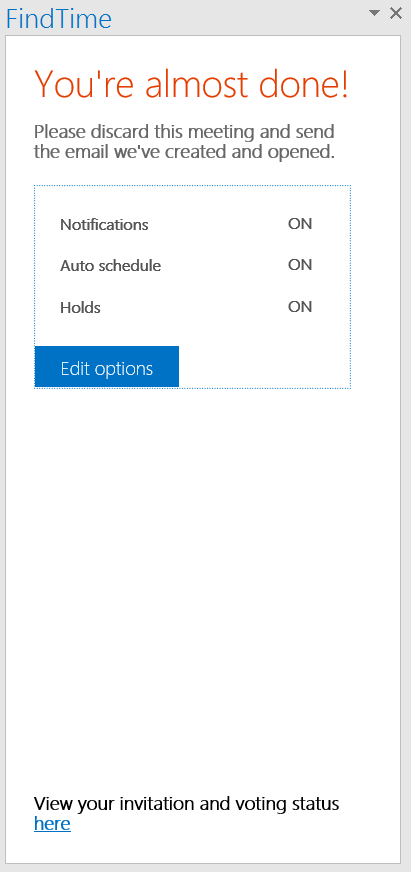Focus the dotted options summary box
Image resolution: width=411 pixels, height=872 pixels.
coord(192,287)
